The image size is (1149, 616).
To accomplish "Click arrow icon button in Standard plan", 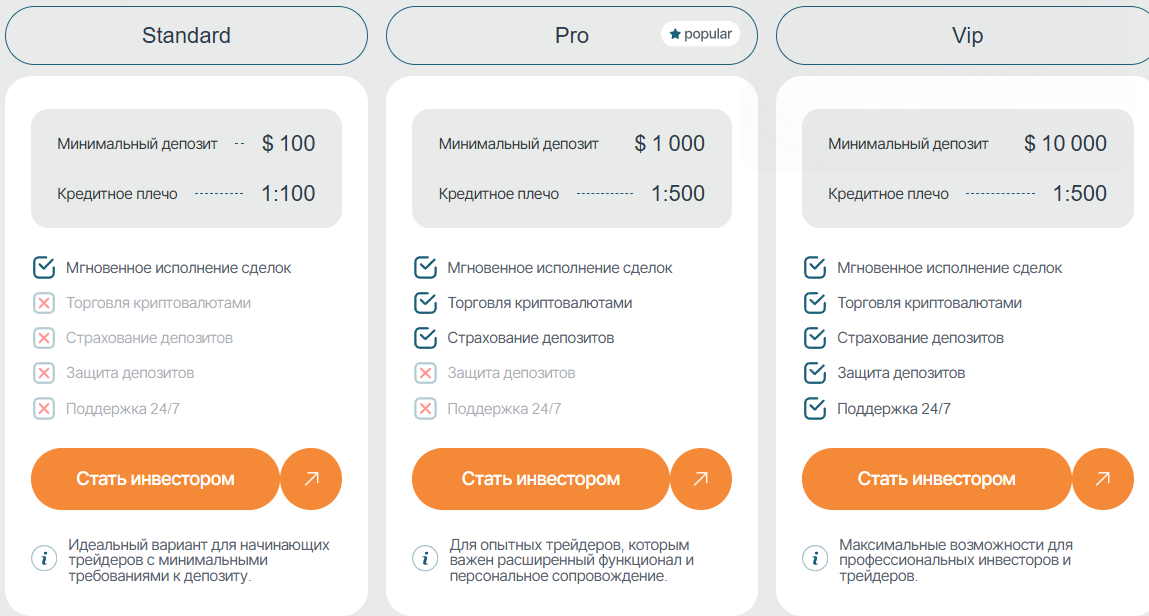I will point(311,479).
